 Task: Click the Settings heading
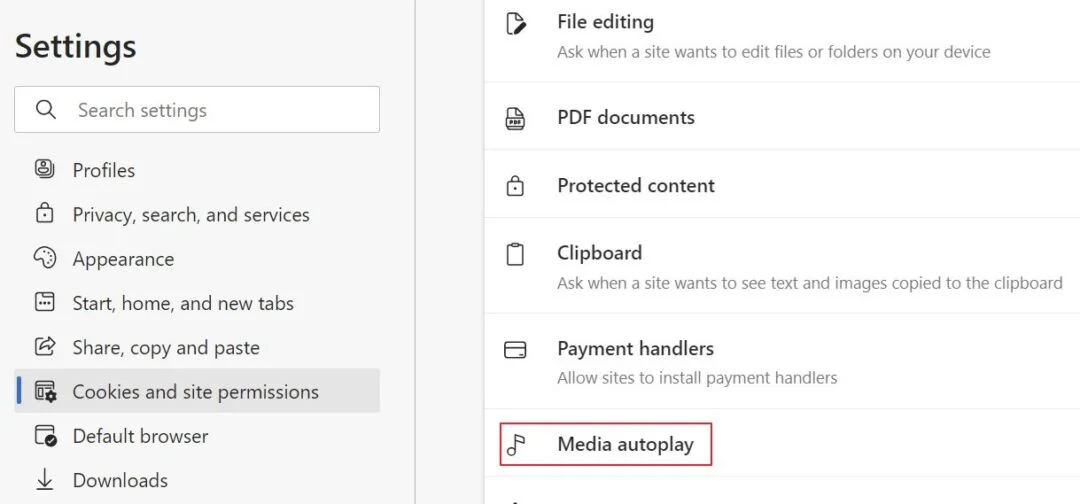76,47
